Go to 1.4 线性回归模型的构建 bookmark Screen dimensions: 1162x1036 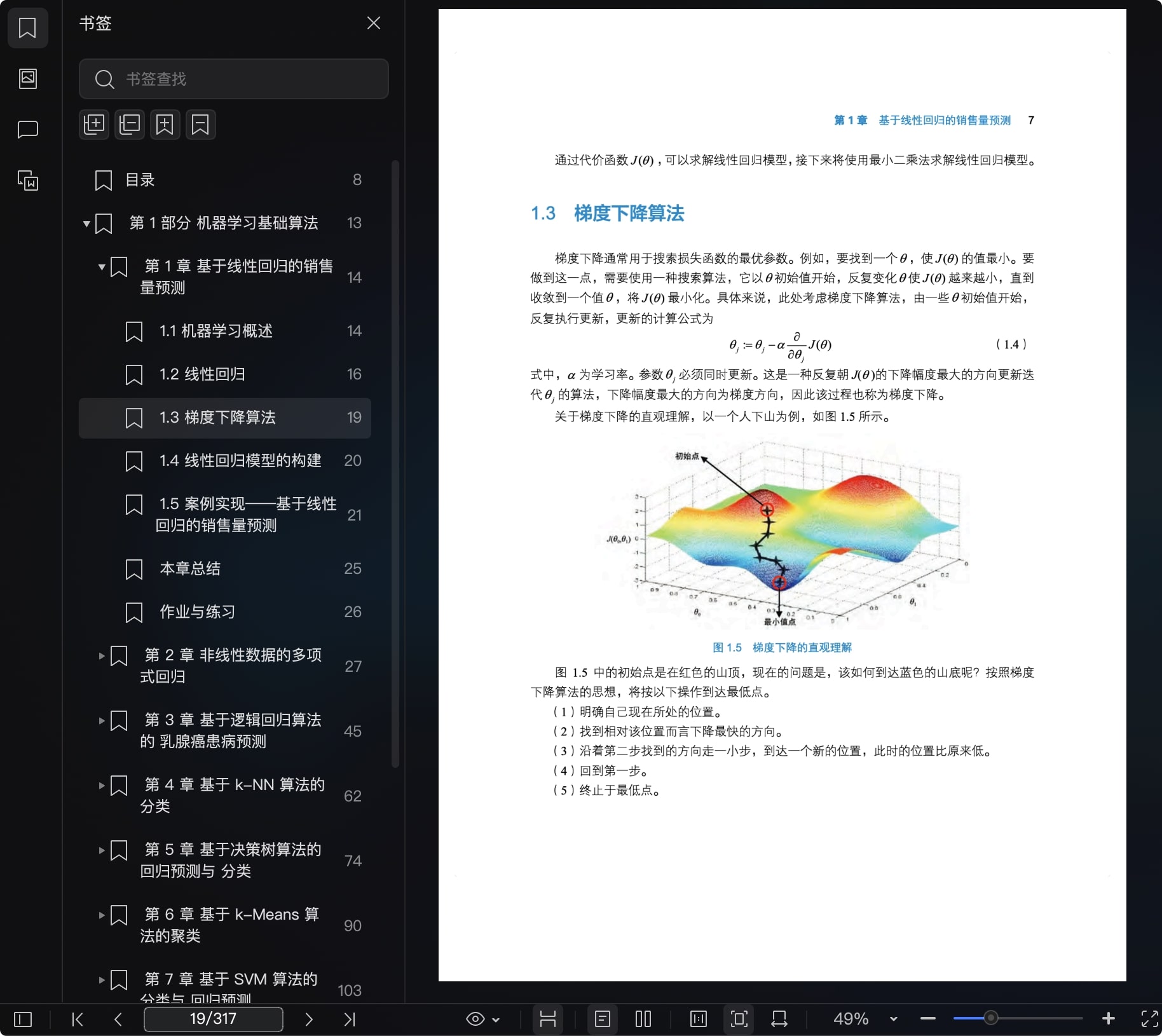pos(225,461)
